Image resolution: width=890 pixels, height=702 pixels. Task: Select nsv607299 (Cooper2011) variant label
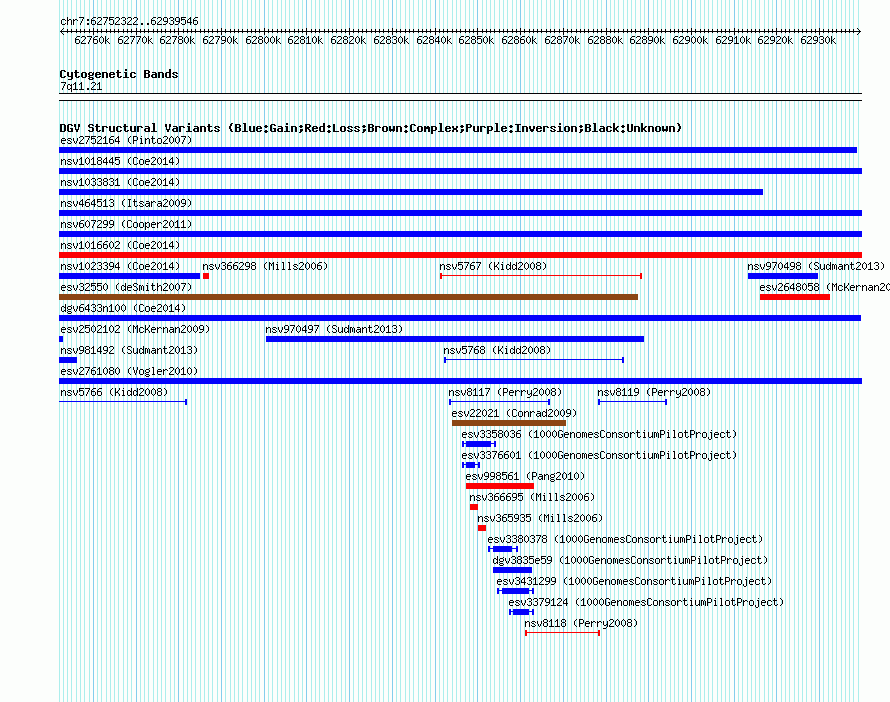point(126,224)
